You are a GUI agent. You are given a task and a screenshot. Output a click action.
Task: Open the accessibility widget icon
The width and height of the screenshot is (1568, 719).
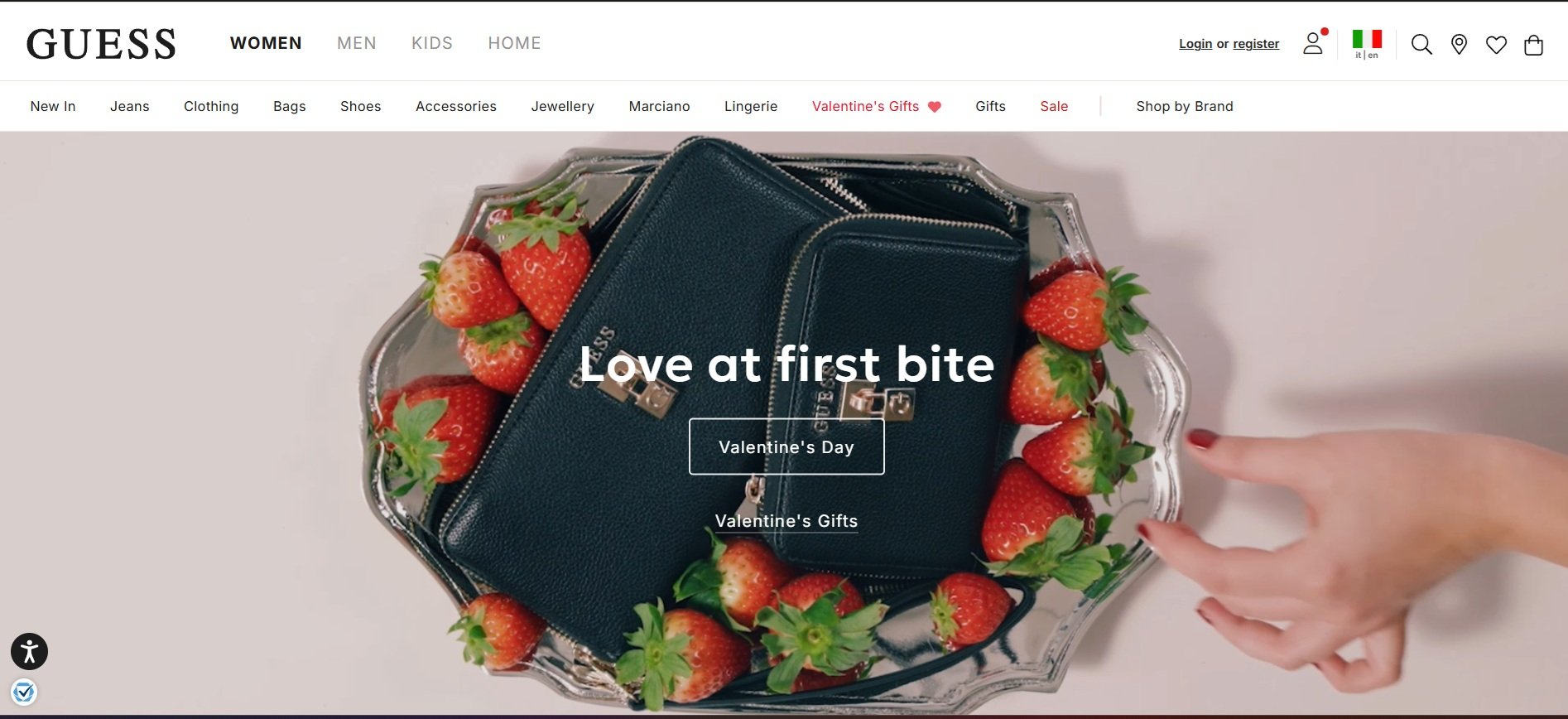click(x=29, y=652)
